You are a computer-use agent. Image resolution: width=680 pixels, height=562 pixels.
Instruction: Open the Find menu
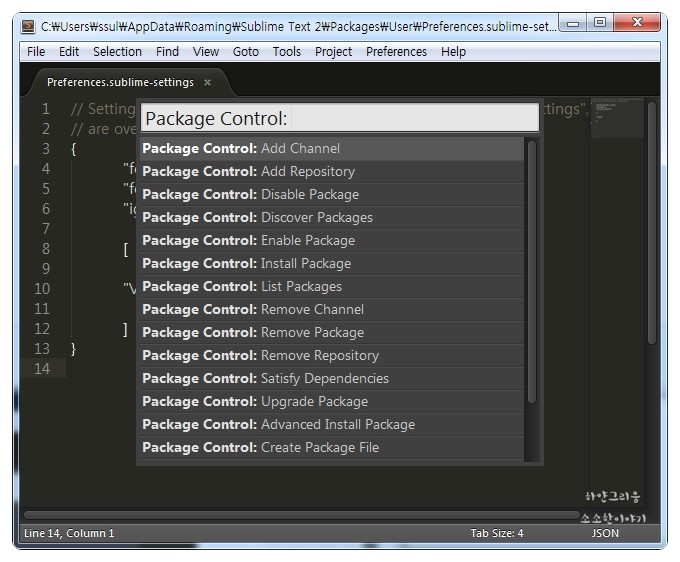tap(167, 52)
